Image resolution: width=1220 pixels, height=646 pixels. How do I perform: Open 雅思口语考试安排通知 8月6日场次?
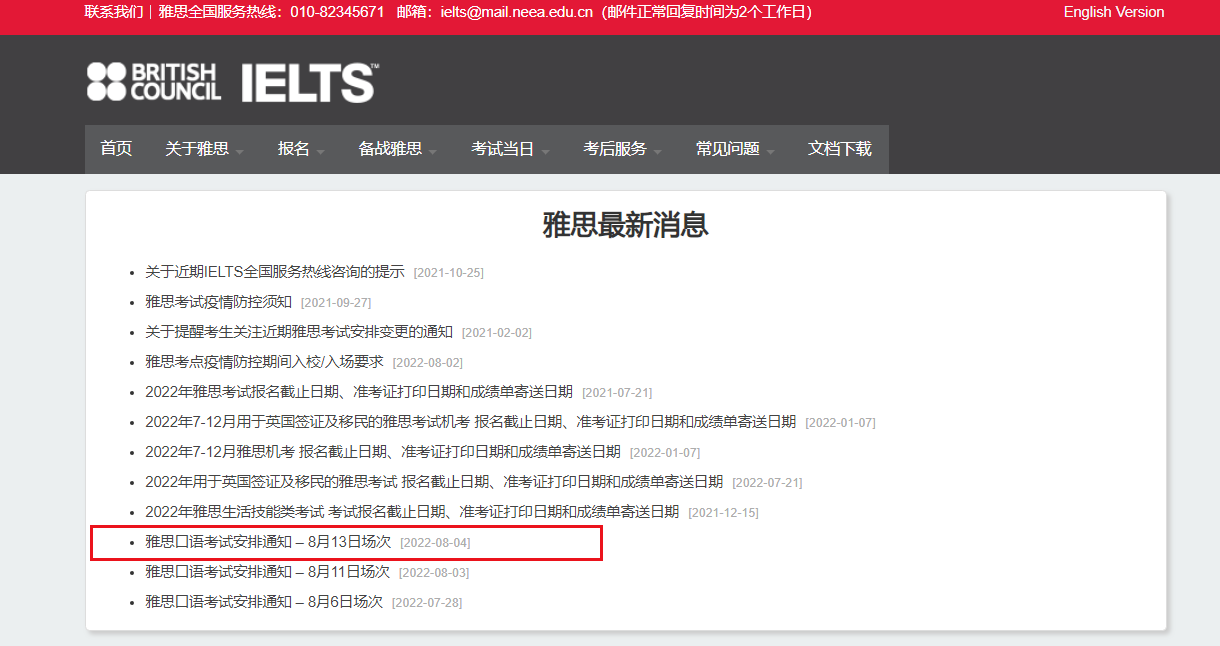point(263,602)
